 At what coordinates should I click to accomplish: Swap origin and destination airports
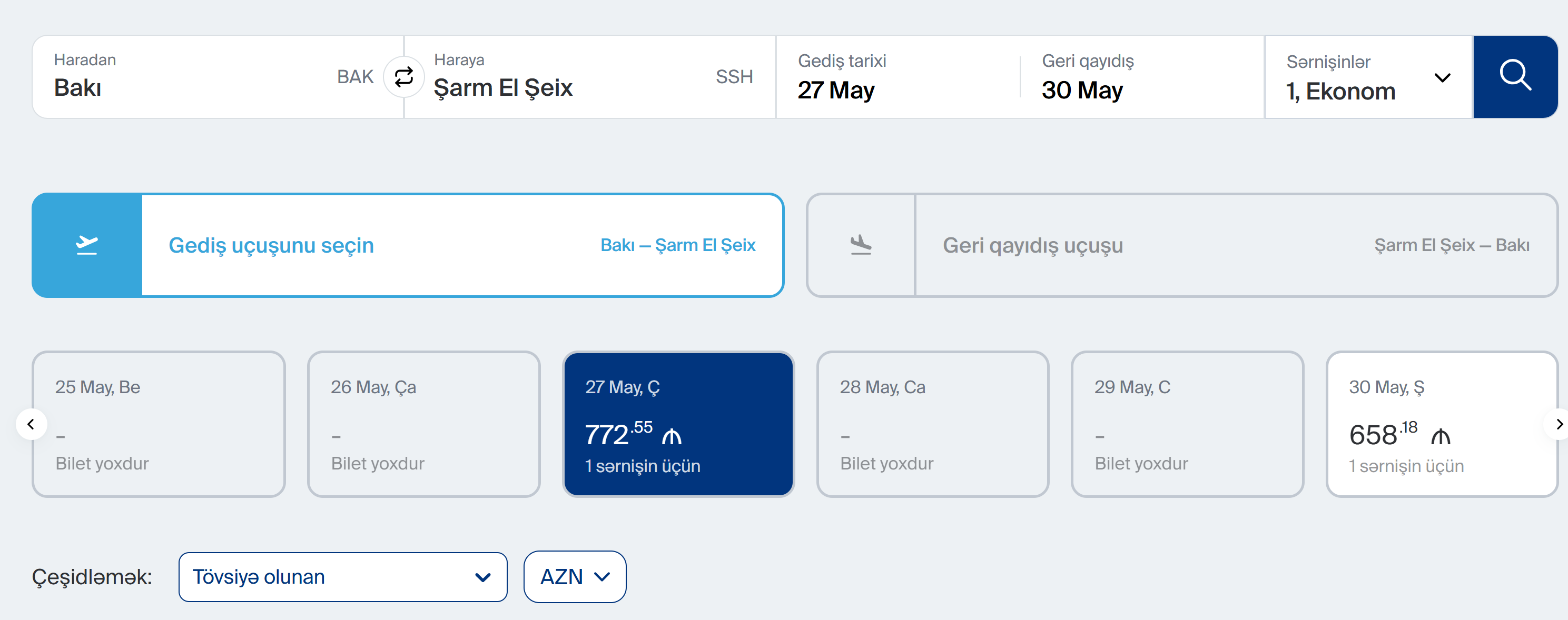[403, 77]
